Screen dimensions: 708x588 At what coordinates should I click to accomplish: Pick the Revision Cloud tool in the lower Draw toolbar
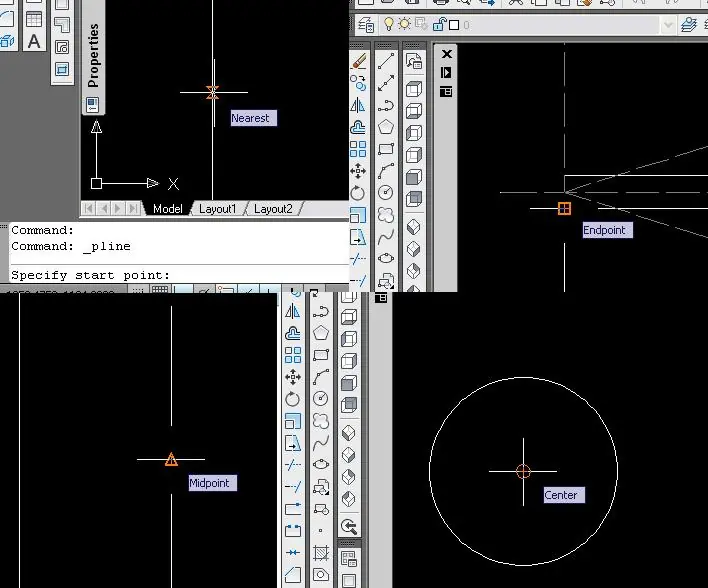tap(321, 421)
